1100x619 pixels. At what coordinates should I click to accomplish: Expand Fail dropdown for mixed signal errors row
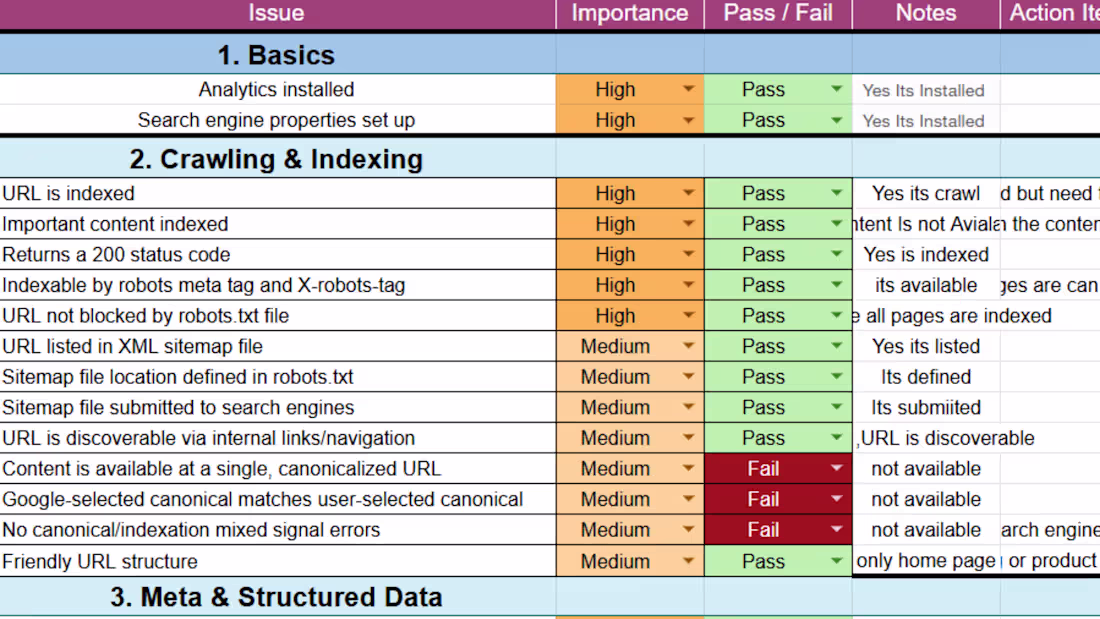coord(836,530)
